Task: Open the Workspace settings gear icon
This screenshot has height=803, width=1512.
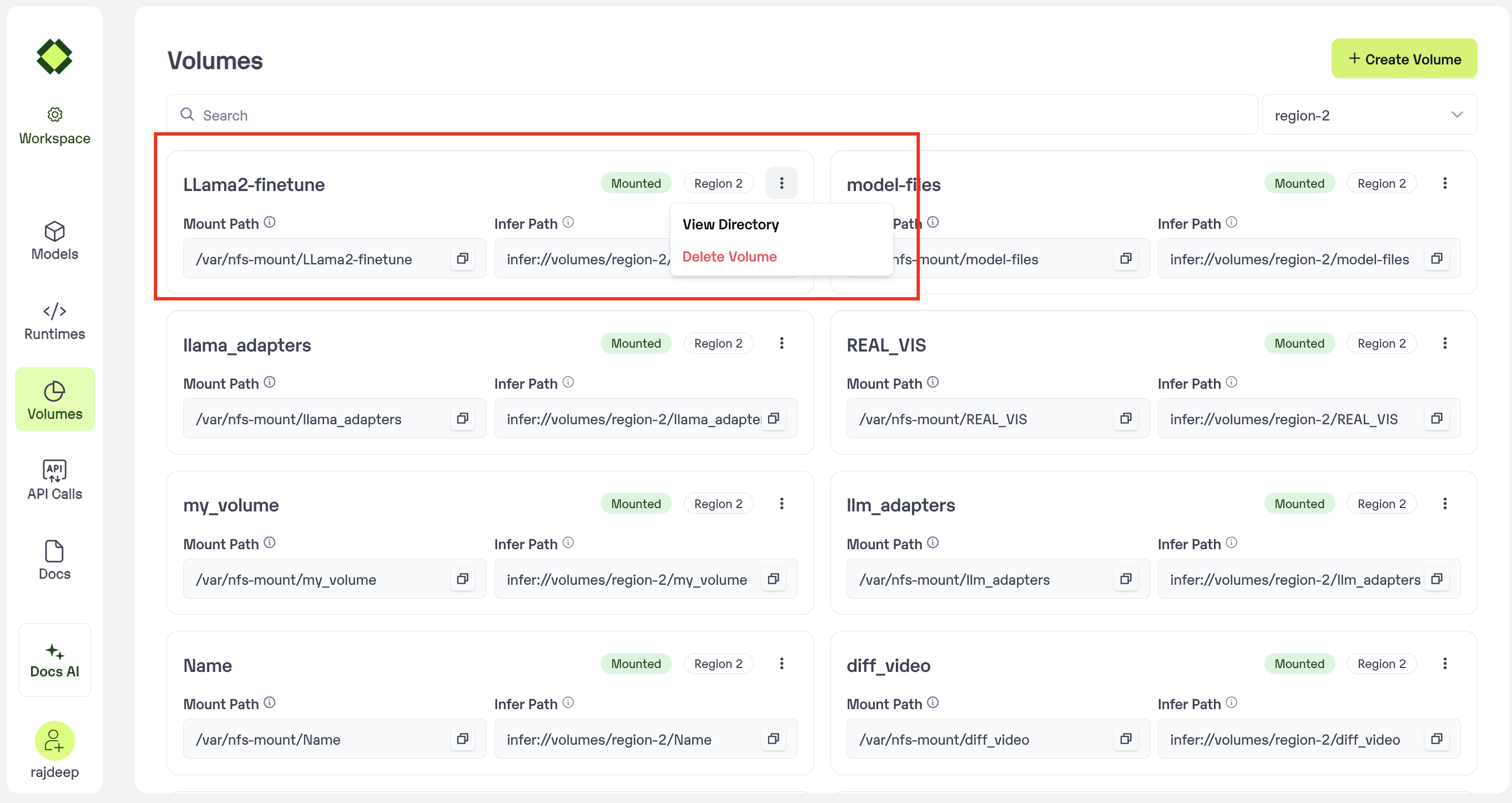Action: (x=54, y=114)
